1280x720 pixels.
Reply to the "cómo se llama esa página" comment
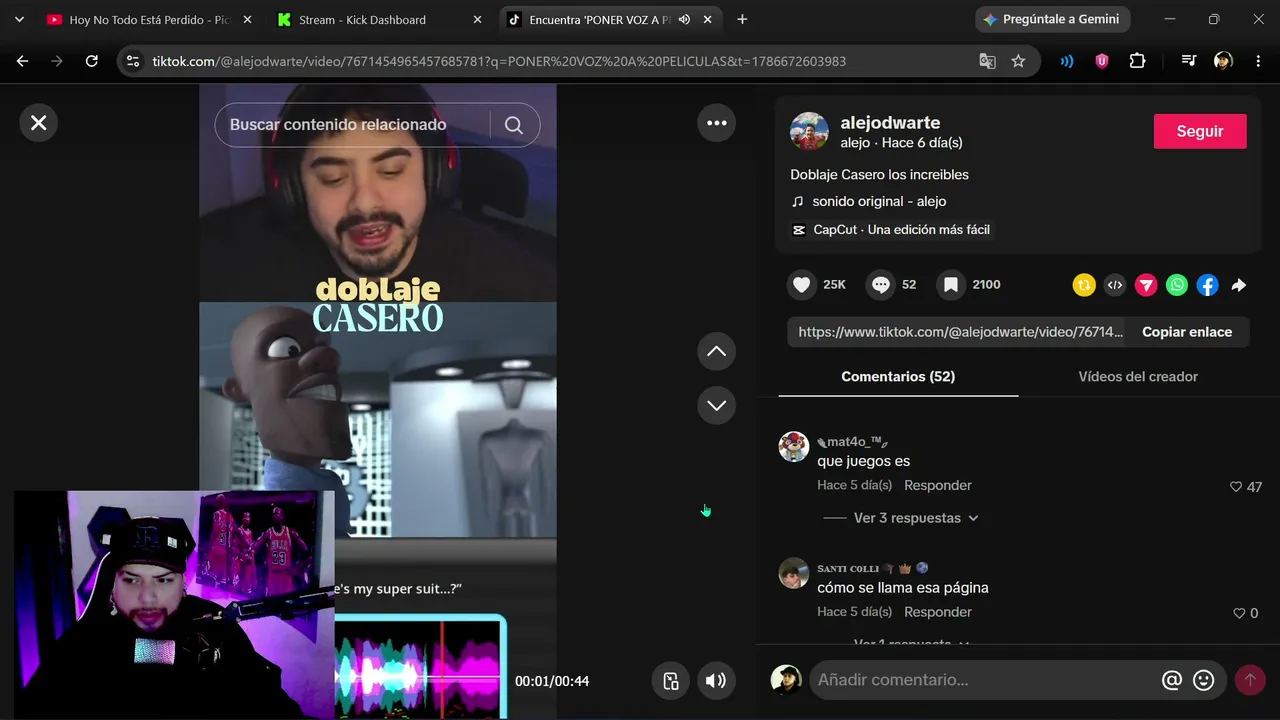tap(938, 612)
